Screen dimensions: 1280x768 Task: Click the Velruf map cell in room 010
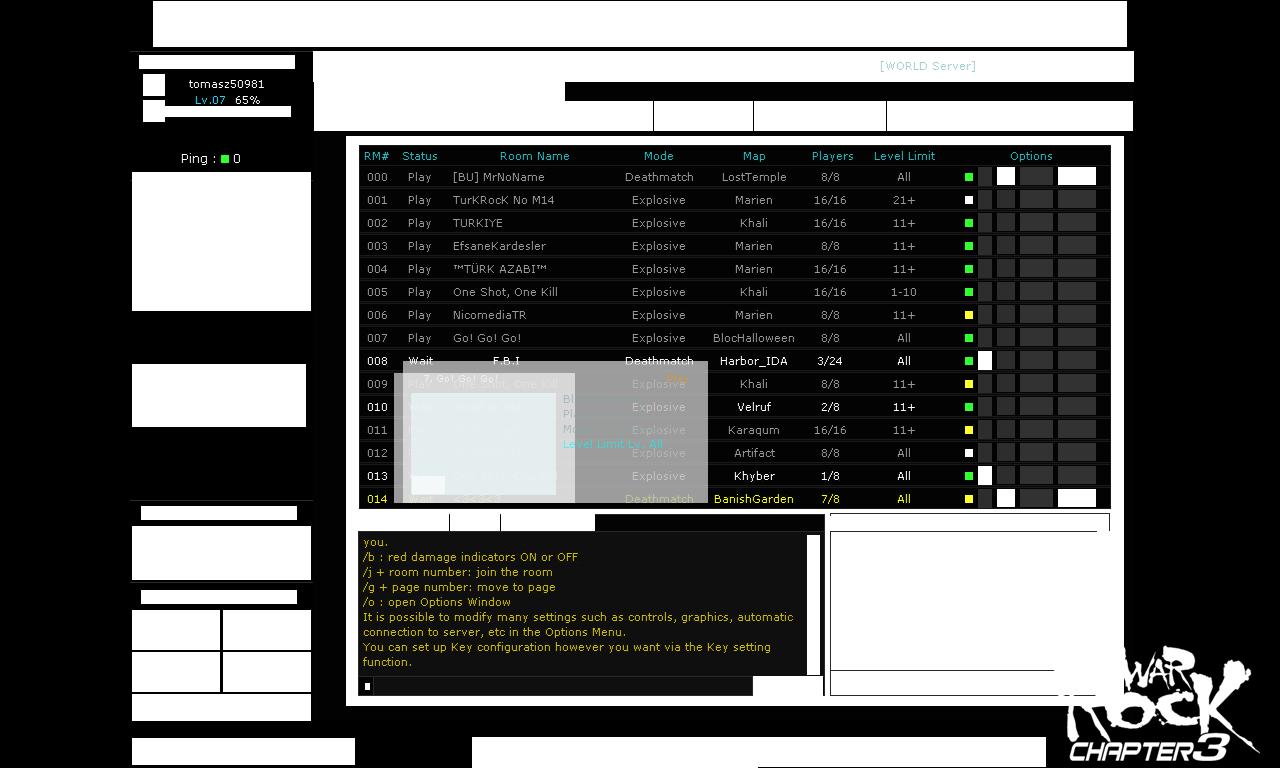[754, 407]
